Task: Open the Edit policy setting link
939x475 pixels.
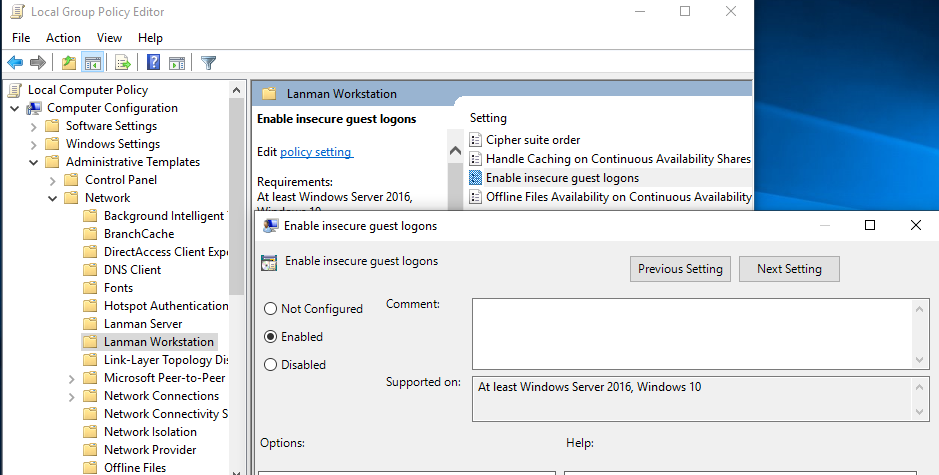Action: (x=317, y=152)
